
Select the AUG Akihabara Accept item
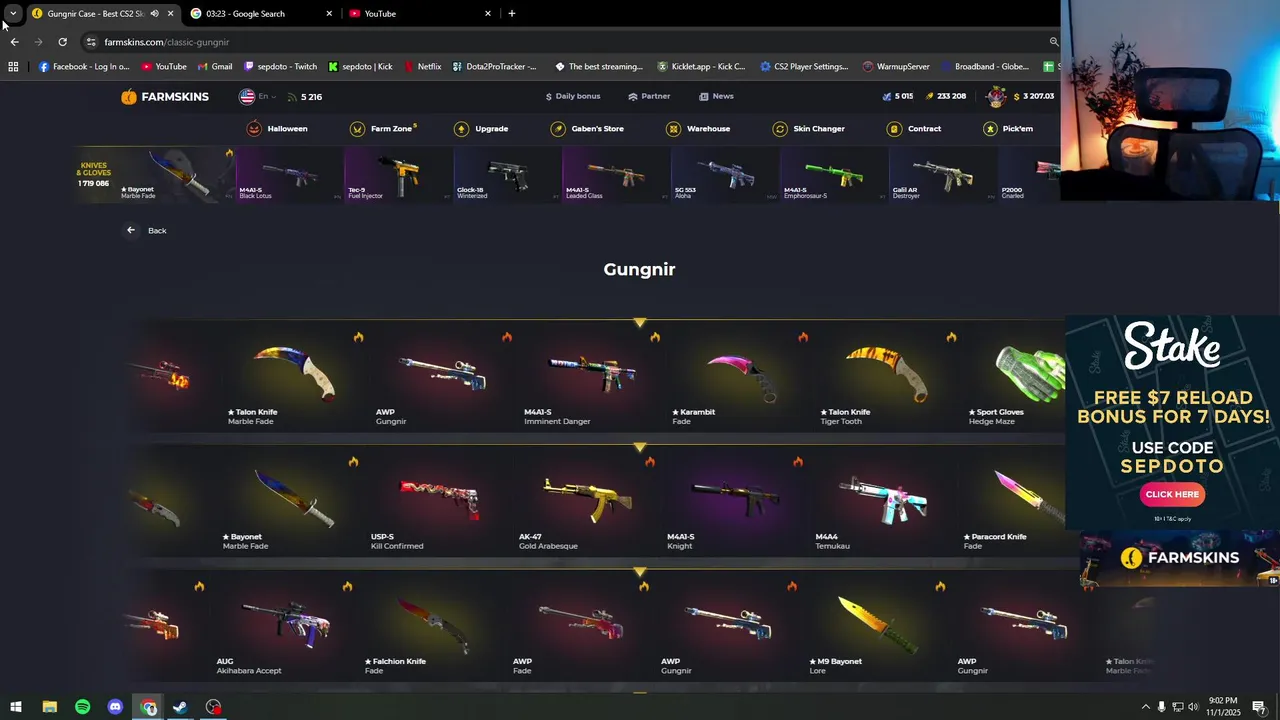tap(285, 628)
